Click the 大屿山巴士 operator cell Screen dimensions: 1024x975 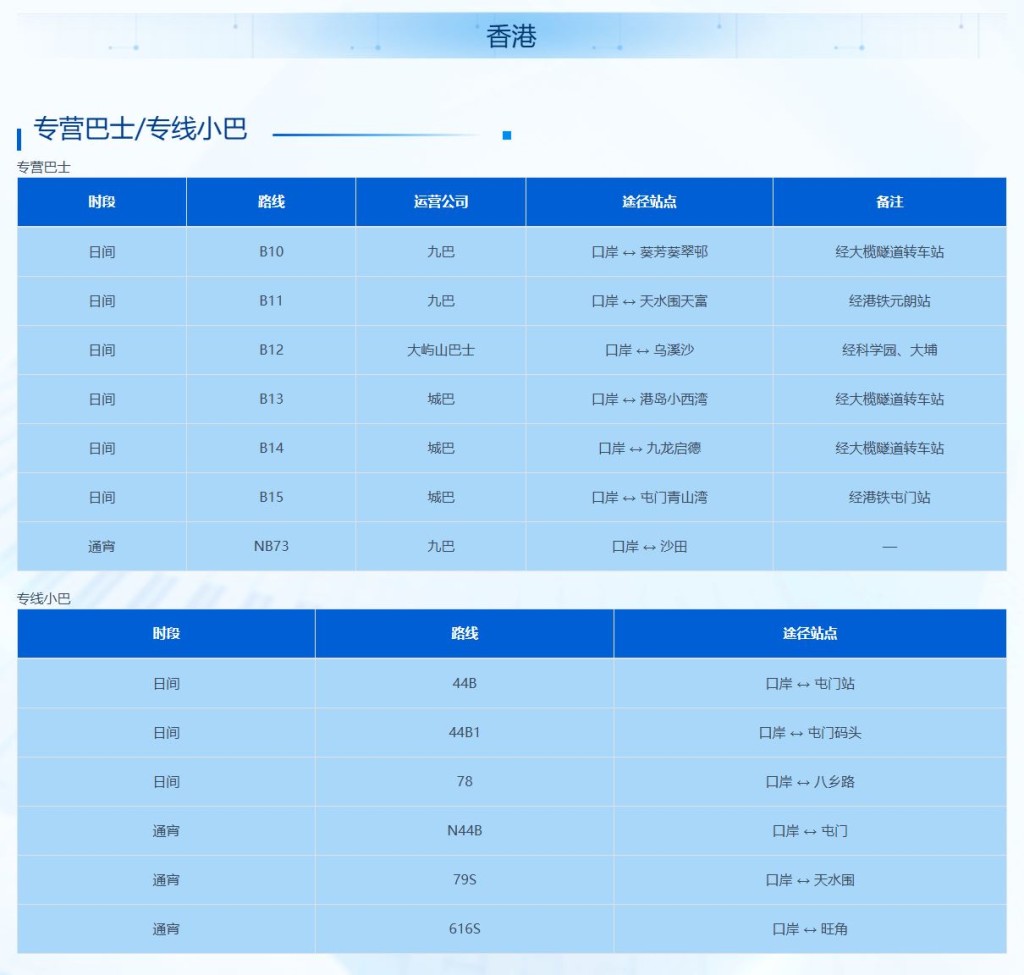pos(441,350)
